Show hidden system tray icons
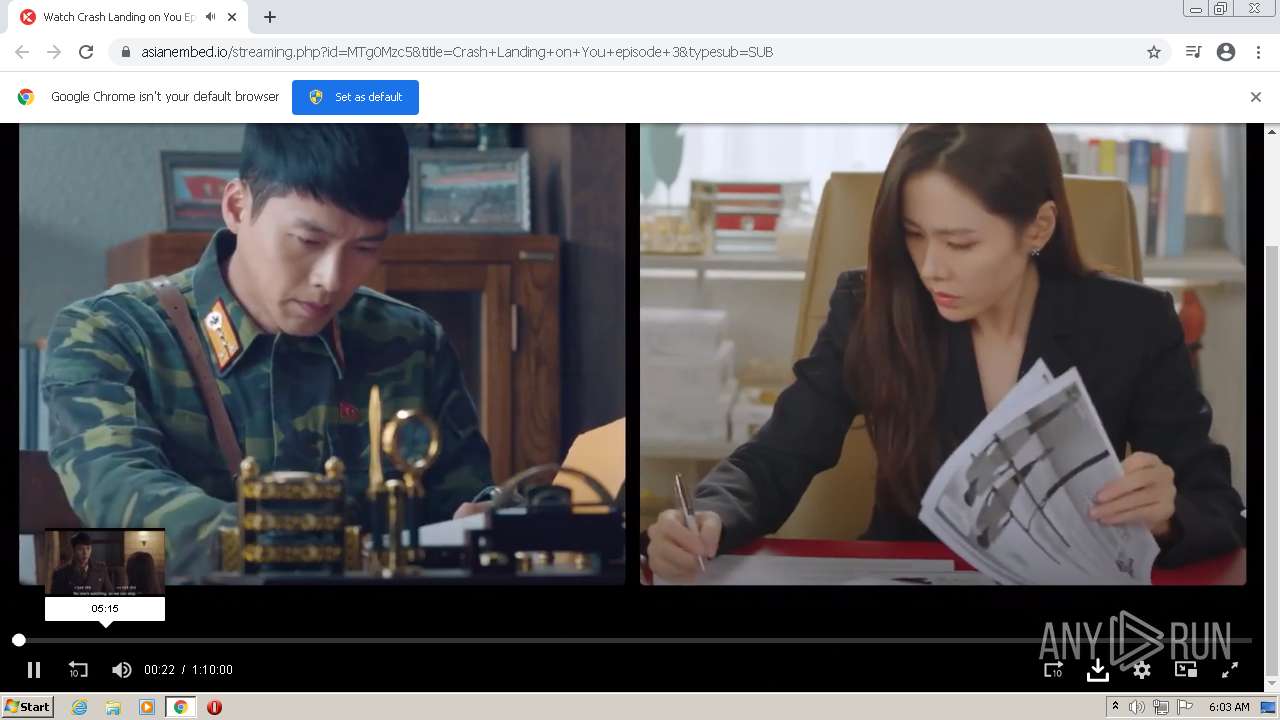Image resolution: width=1280 pixels, height=720 pixels. pyautogui.click(x=1115, y=707)
